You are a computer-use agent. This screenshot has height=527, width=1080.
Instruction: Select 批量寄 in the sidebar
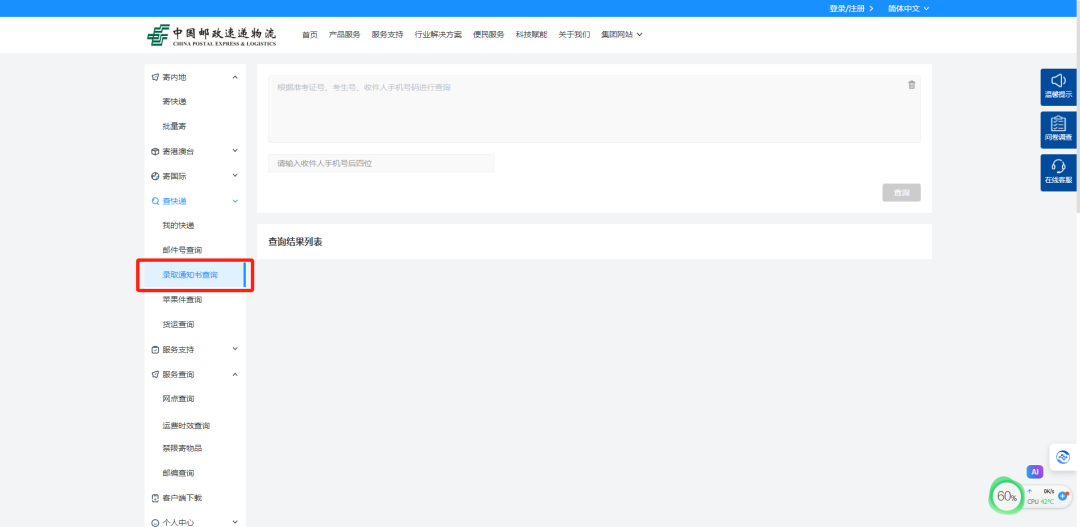(x=174, y=127)
